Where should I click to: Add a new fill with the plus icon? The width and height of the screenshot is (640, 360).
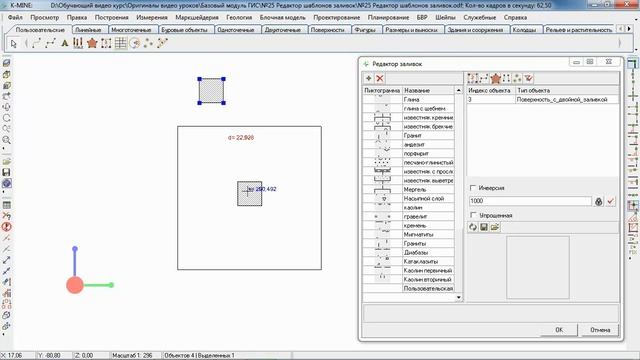(x=369, y=78)
